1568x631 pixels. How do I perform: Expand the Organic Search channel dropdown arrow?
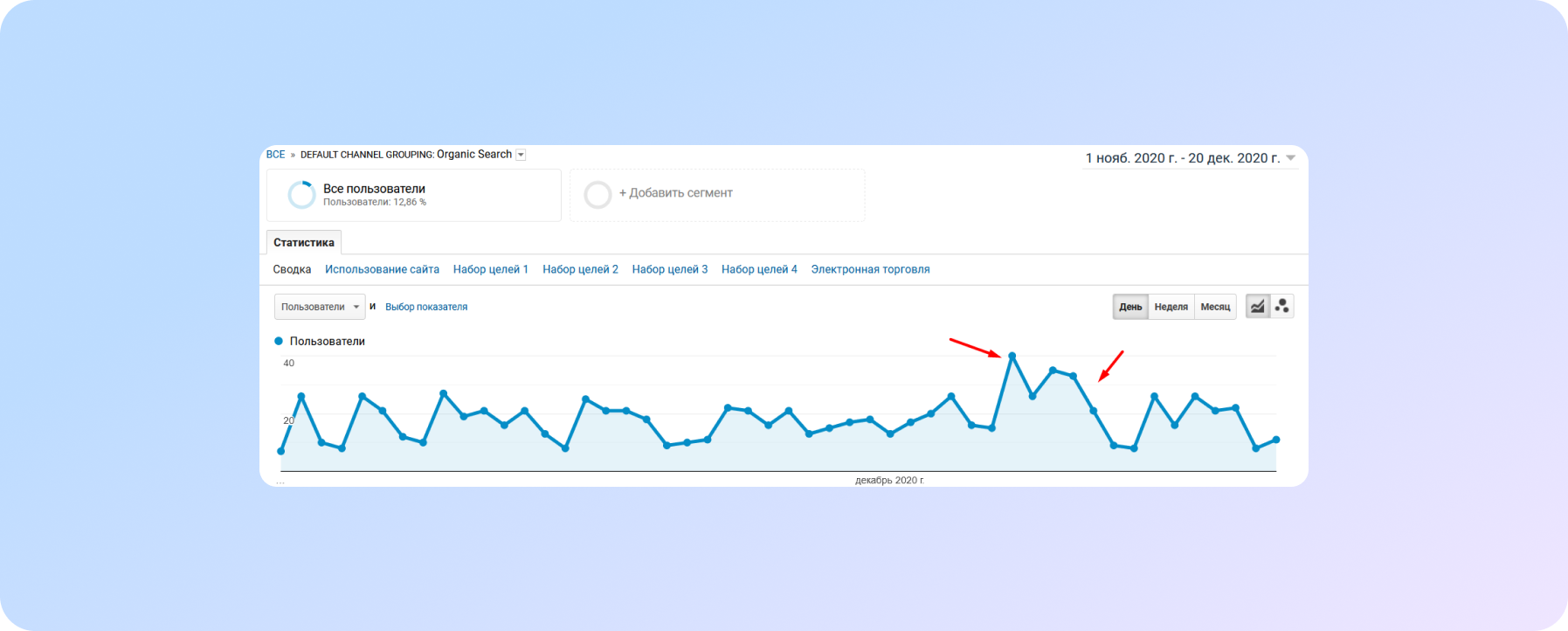coord(521,155)
